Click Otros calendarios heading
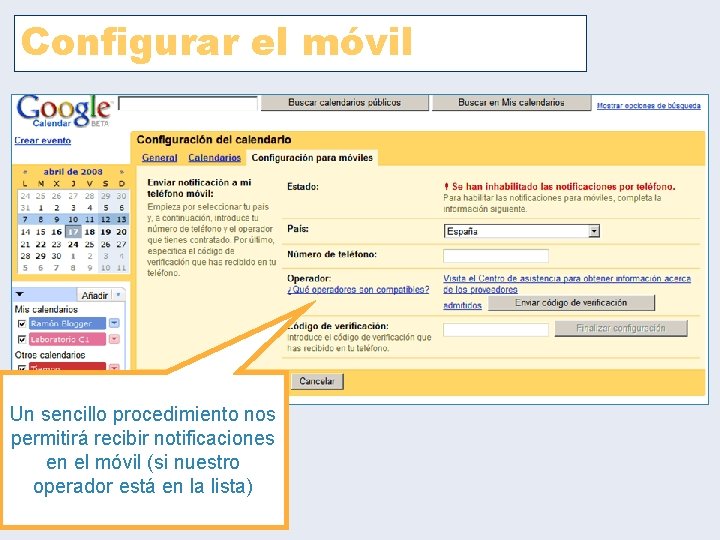This screenshot has height=540, width=720. [x=50, y=355]
